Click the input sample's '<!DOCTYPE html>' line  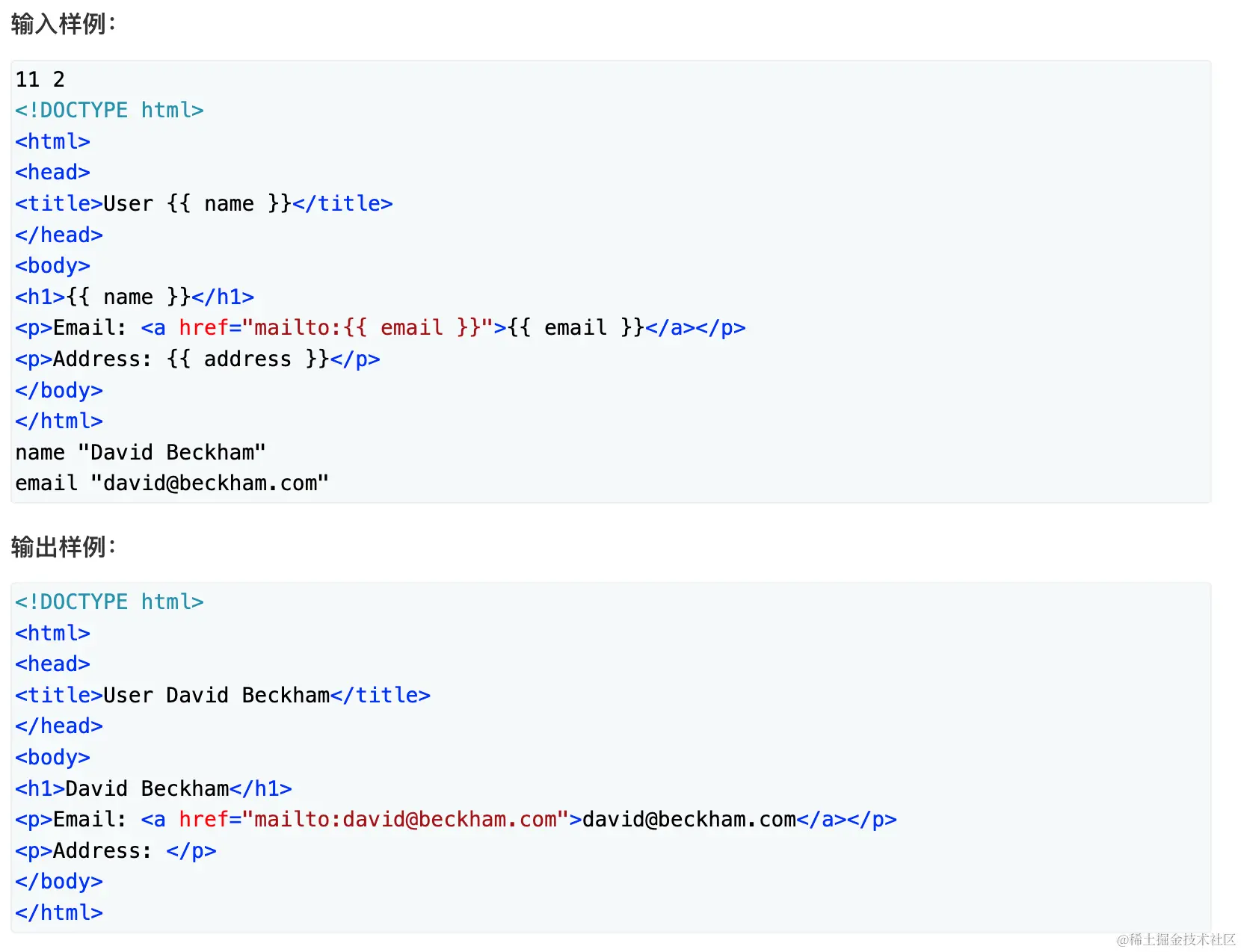pyautogui.click(x=109, y=110)
